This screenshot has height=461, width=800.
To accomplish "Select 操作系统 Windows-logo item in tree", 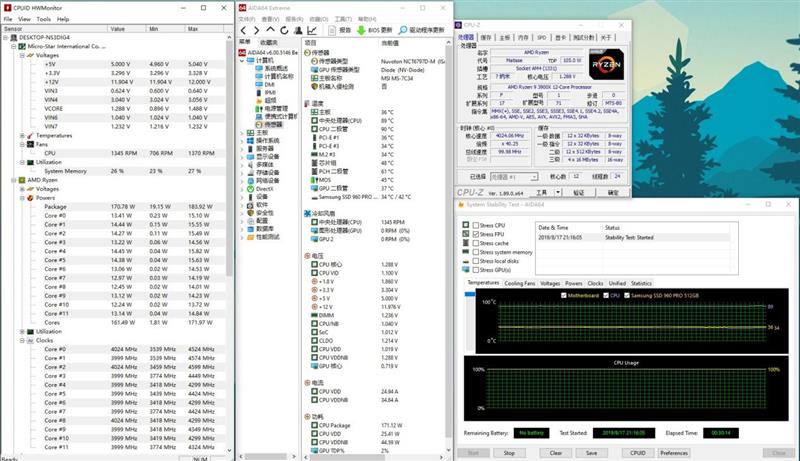I will click(x=263, y=141).
